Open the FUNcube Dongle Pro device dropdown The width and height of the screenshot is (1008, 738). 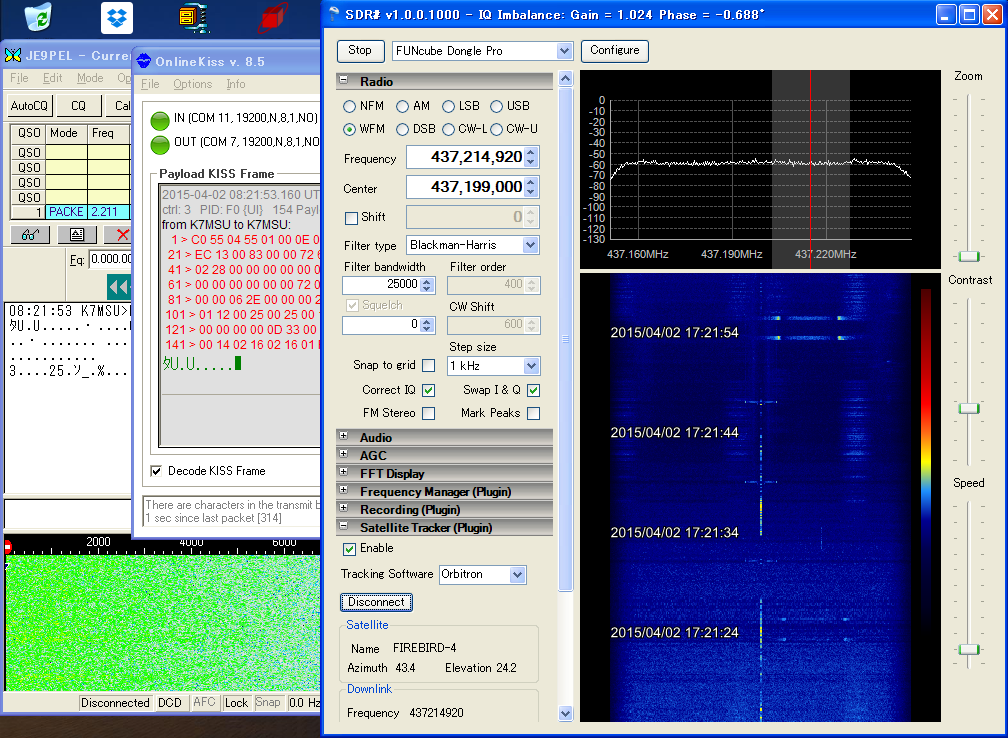point(564,51)
